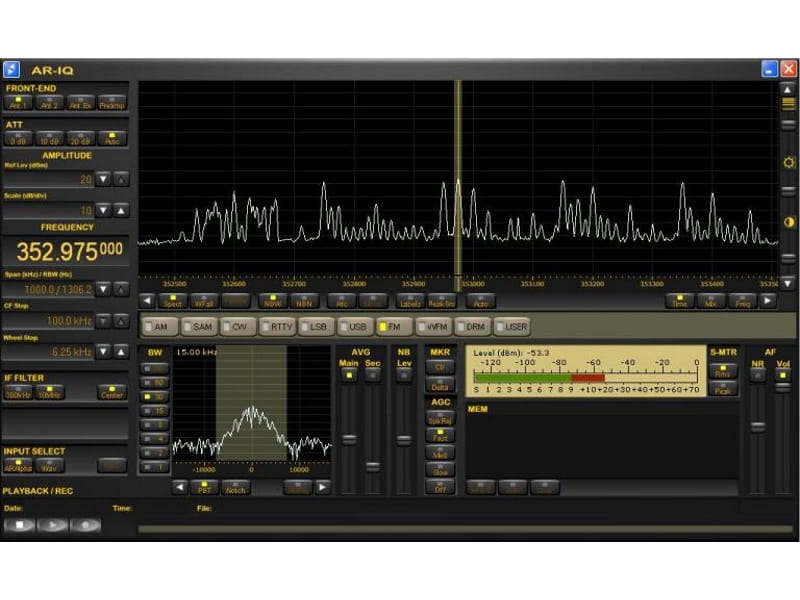
Task: Click the contrast half-circle icon
Action: [788, 222]
